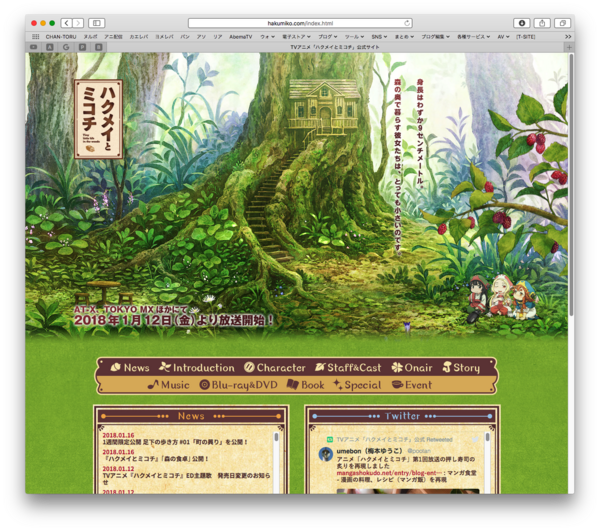Go to the Blu-ray&DVD menu item
600x530 pixels.
239,385
